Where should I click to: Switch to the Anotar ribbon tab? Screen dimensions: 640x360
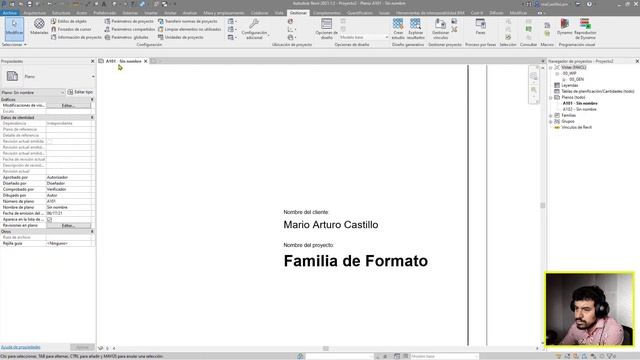(170, 13)
